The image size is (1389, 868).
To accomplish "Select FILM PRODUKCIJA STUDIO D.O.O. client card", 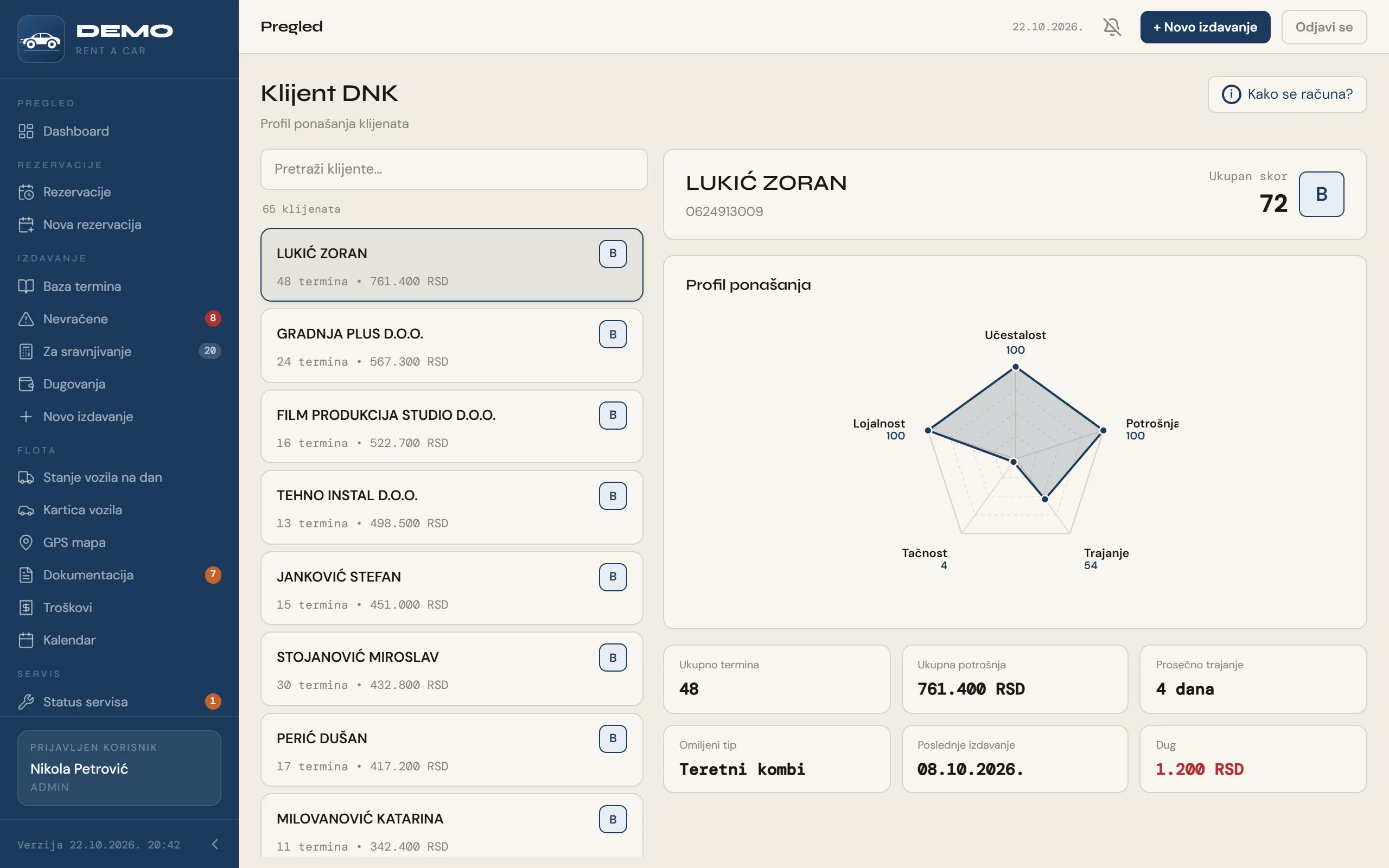I will (452, 426).
